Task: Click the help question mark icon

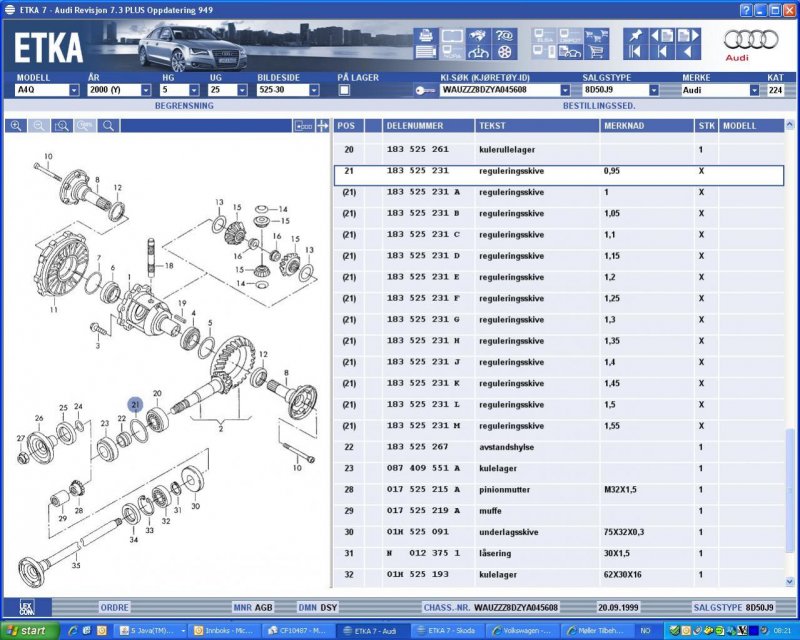Action: click(x=505, y=37)
